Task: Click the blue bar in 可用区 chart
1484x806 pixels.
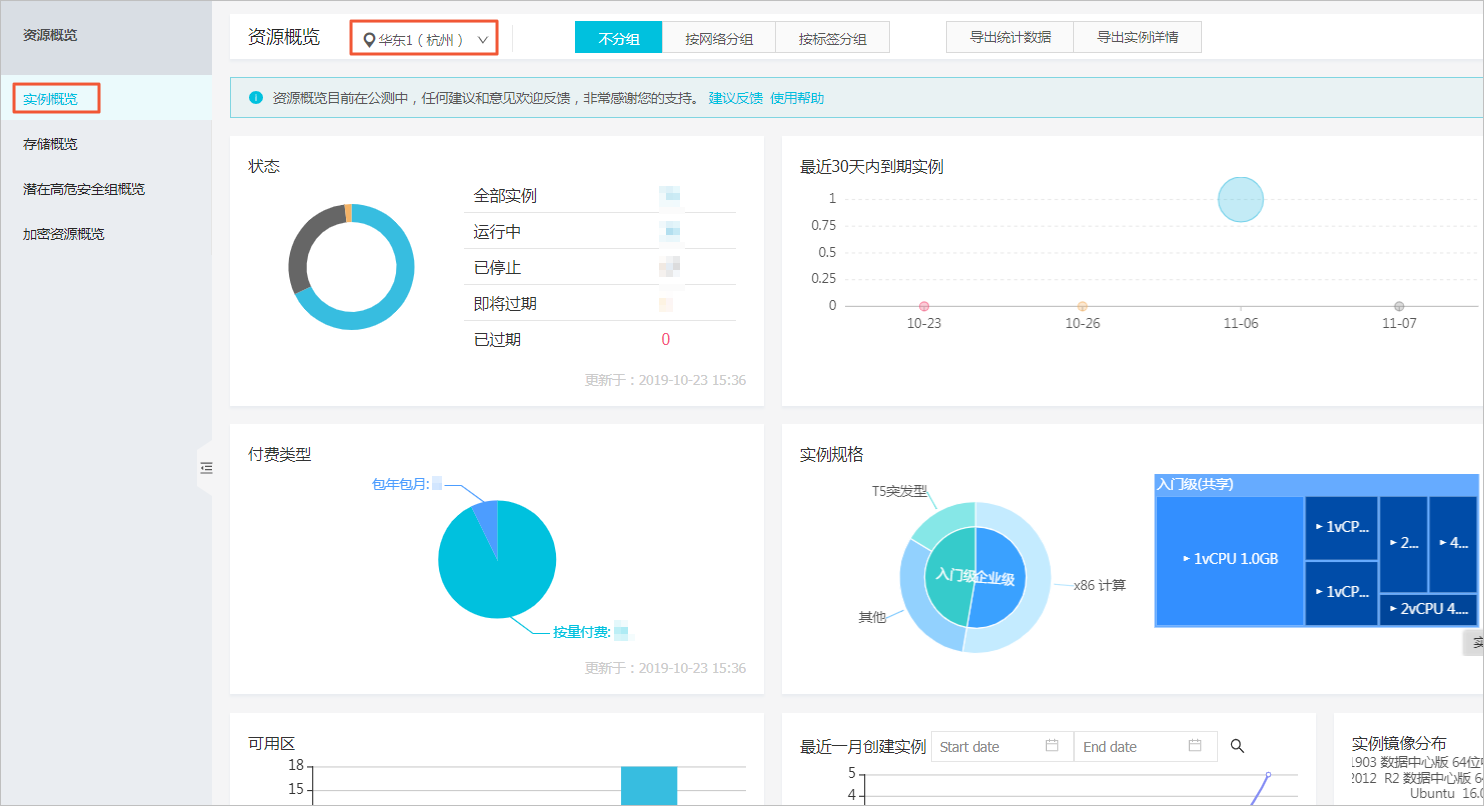Action: 649,785
